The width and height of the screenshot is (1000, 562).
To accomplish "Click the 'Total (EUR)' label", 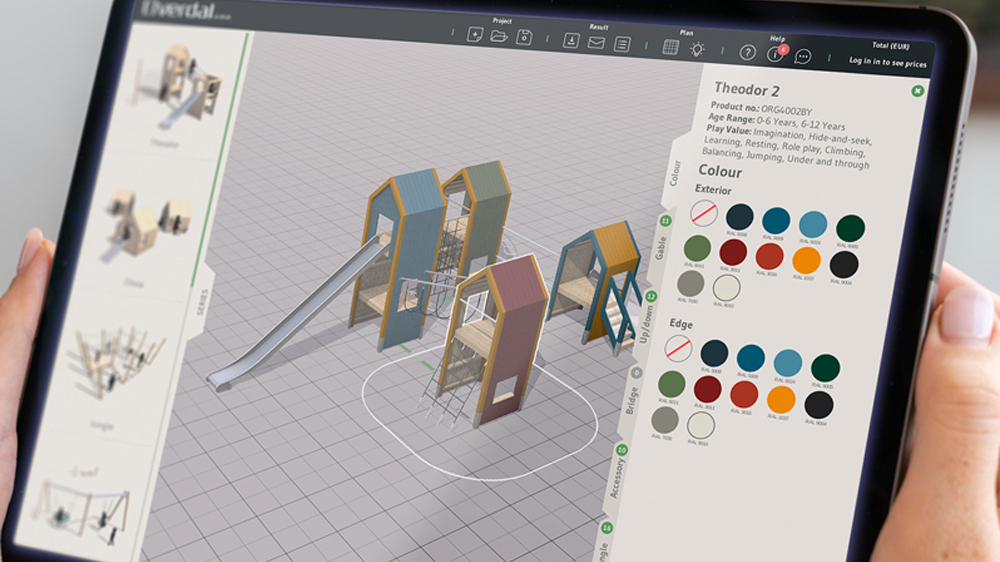I will pos(890,46).
